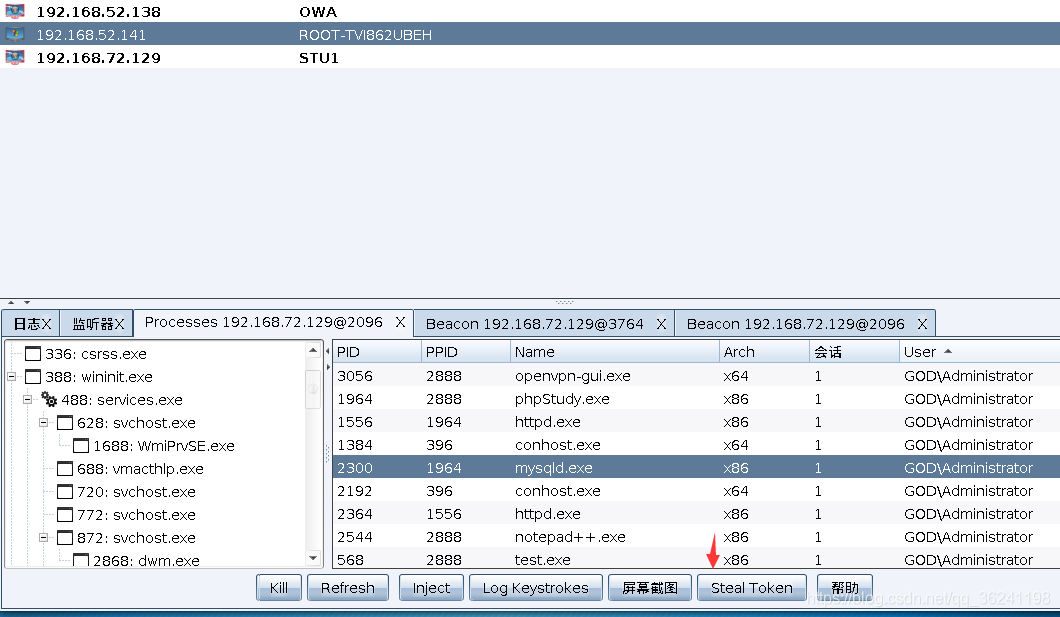This screenshot has height=617, width=1060.
Task: Switch to Beacon 192.168.72.129@3764 tab
Action: (534, 324)
